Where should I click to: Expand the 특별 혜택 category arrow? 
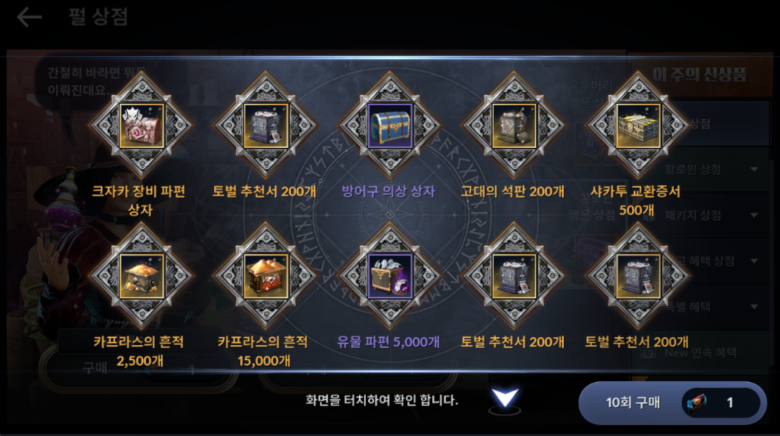click(754, 307)
